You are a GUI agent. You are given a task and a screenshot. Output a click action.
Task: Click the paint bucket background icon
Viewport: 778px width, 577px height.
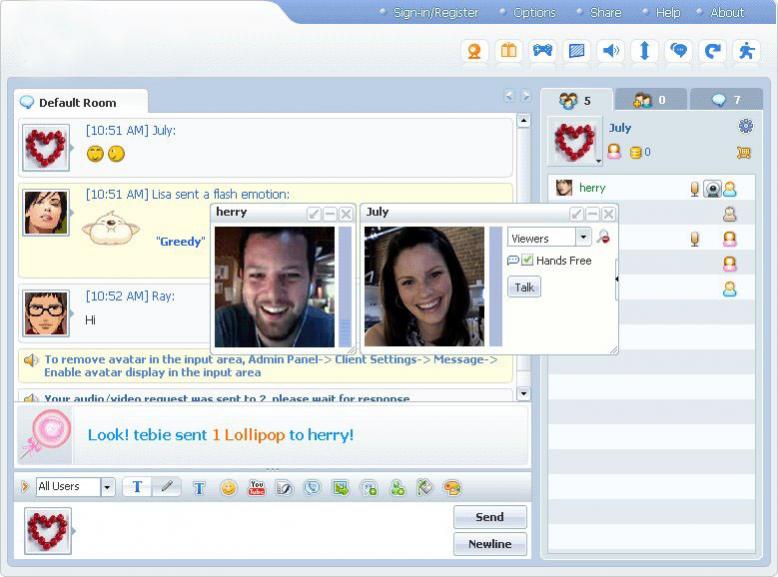pos(425,488)
